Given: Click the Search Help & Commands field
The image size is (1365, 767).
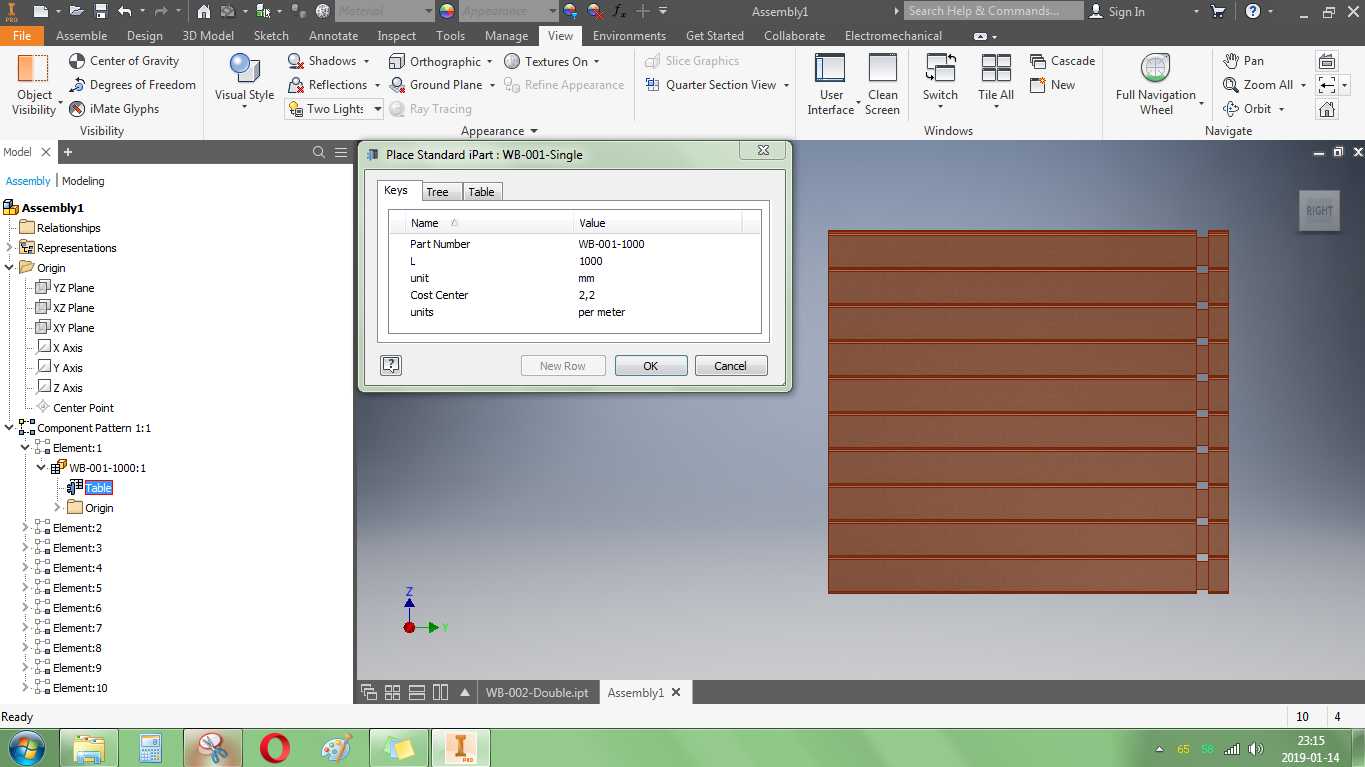Looking at the screenshot, I should coord(993,11).
